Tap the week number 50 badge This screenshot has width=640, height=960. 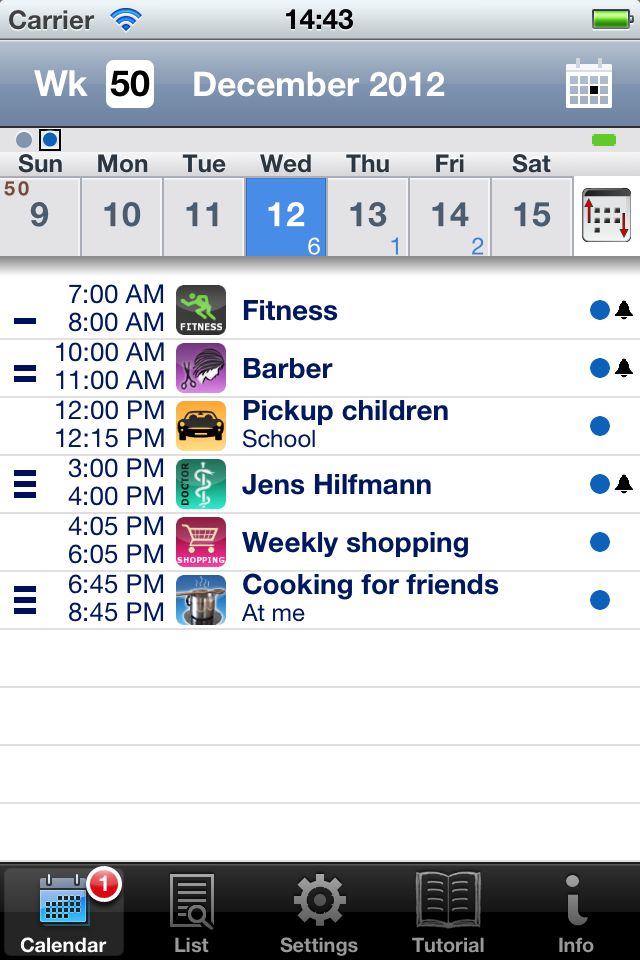(130, 84)
